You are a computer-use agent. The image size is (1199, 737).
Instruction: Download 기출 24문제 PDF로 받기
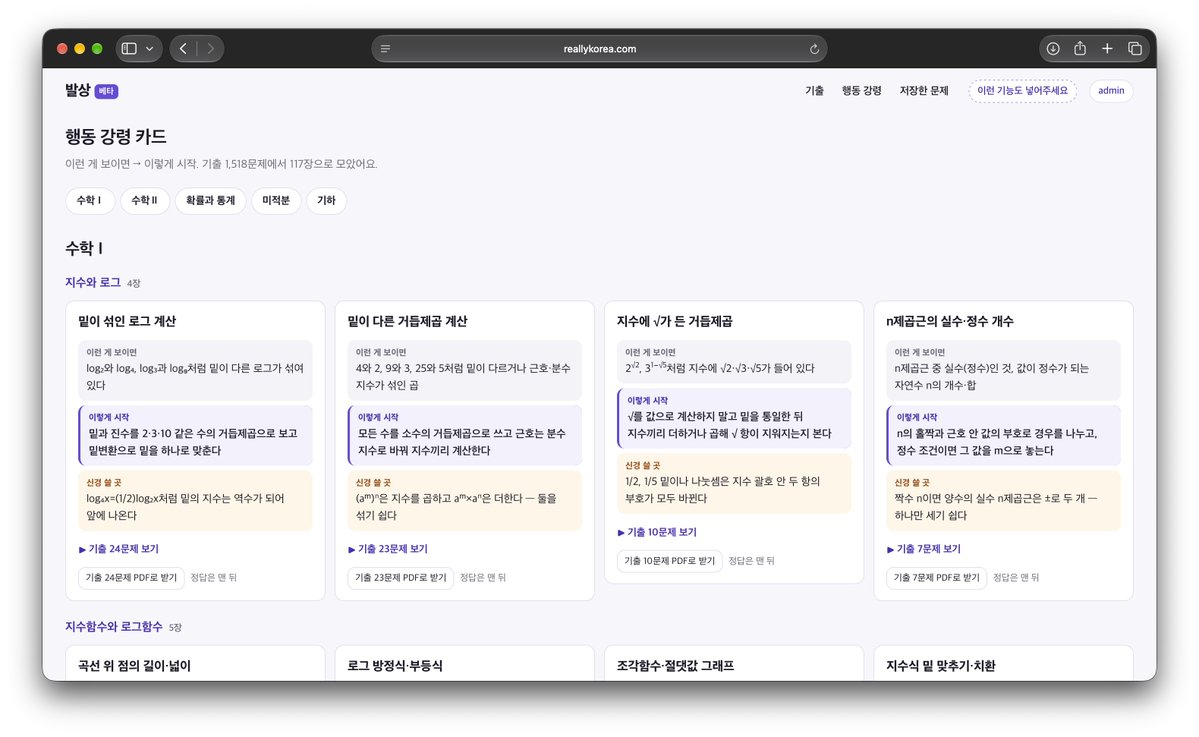[x=131, y=578]
